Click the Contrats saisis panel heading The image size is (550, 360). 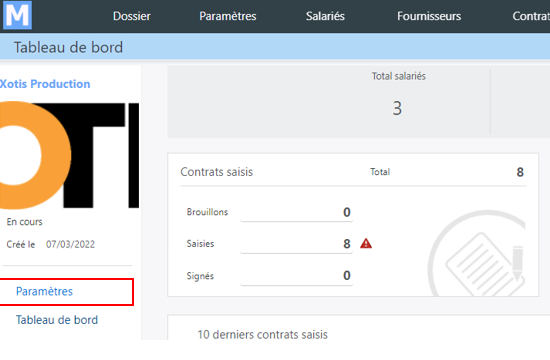pyautogui.click(x=216, y=172)
